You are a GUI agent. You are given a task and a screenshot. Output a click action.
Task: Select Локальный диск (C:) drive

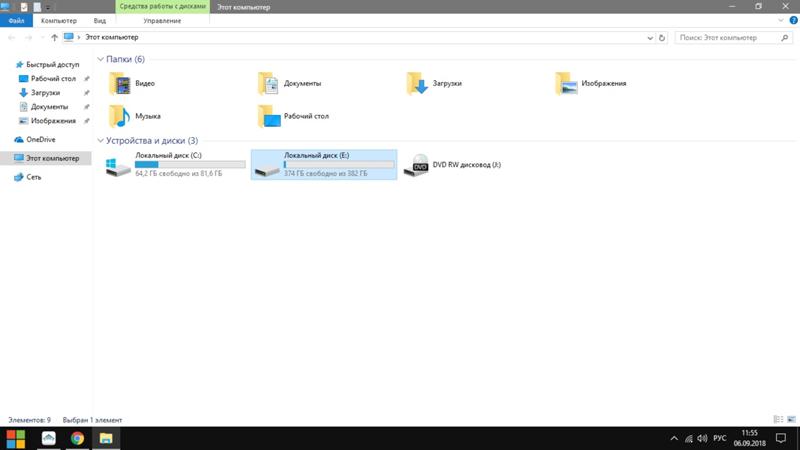(x=176, y=164)
